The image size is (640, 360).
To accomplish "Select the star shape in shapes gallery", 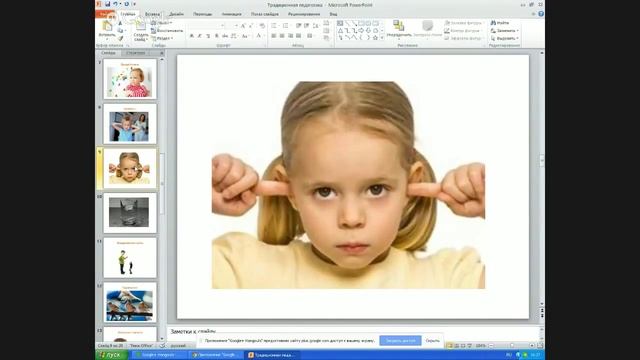I will [x=375, y=38].
